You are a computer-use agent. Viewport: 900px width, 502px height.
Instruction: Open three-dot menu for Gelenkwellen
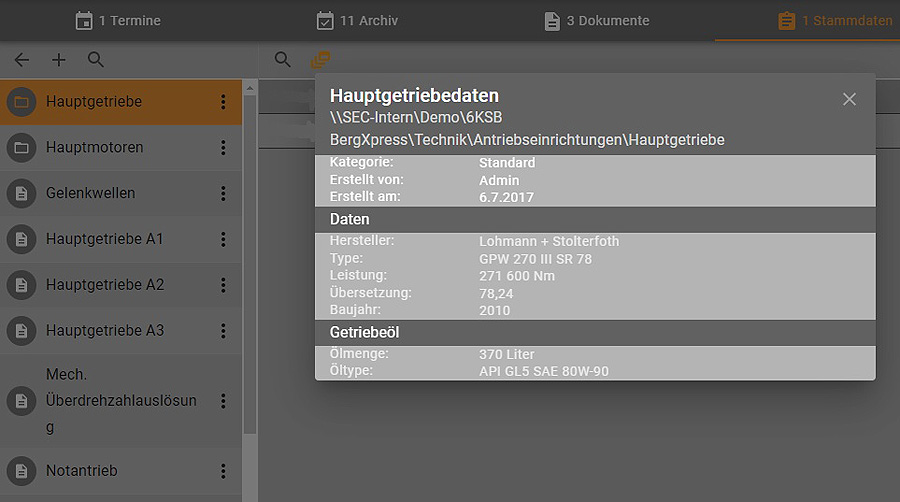coord(223,193)
